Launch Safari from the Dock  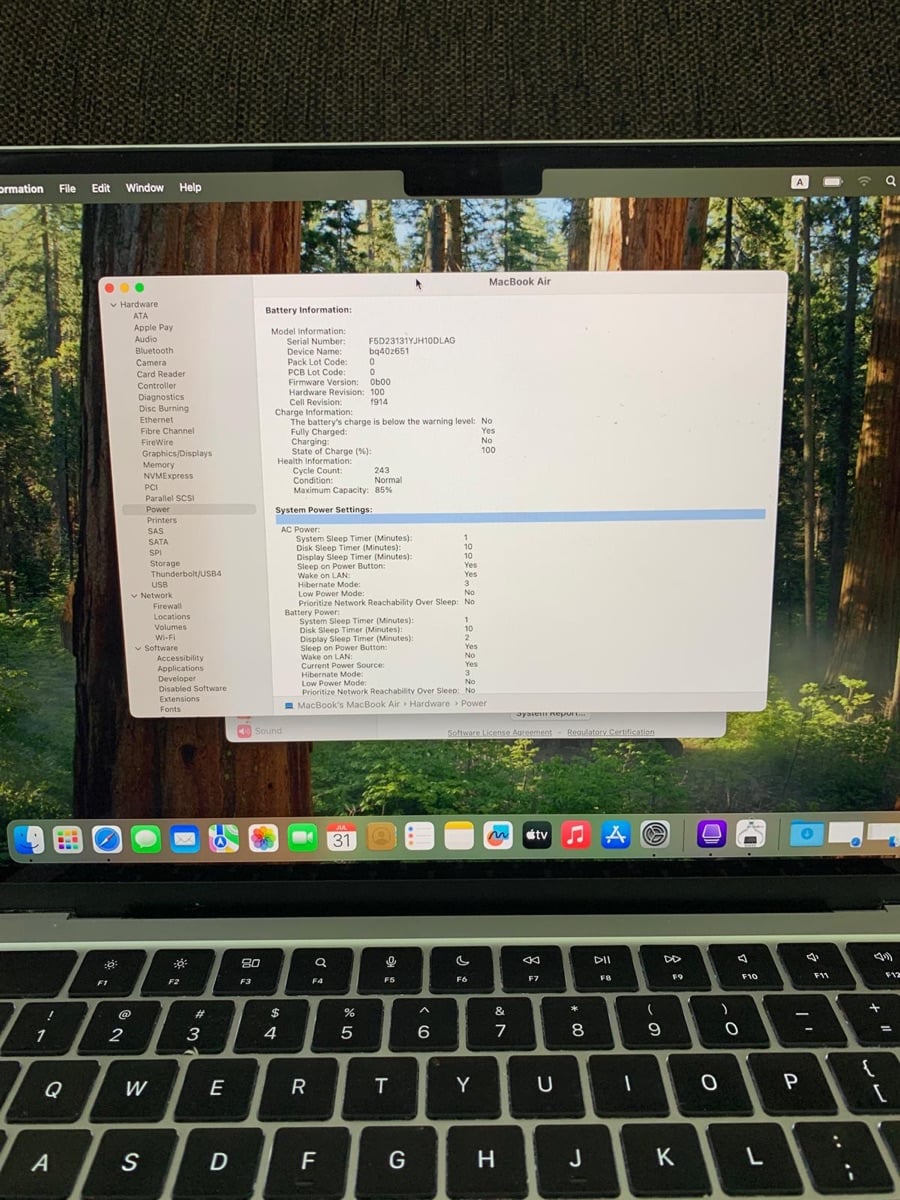[x=107, y=839]
